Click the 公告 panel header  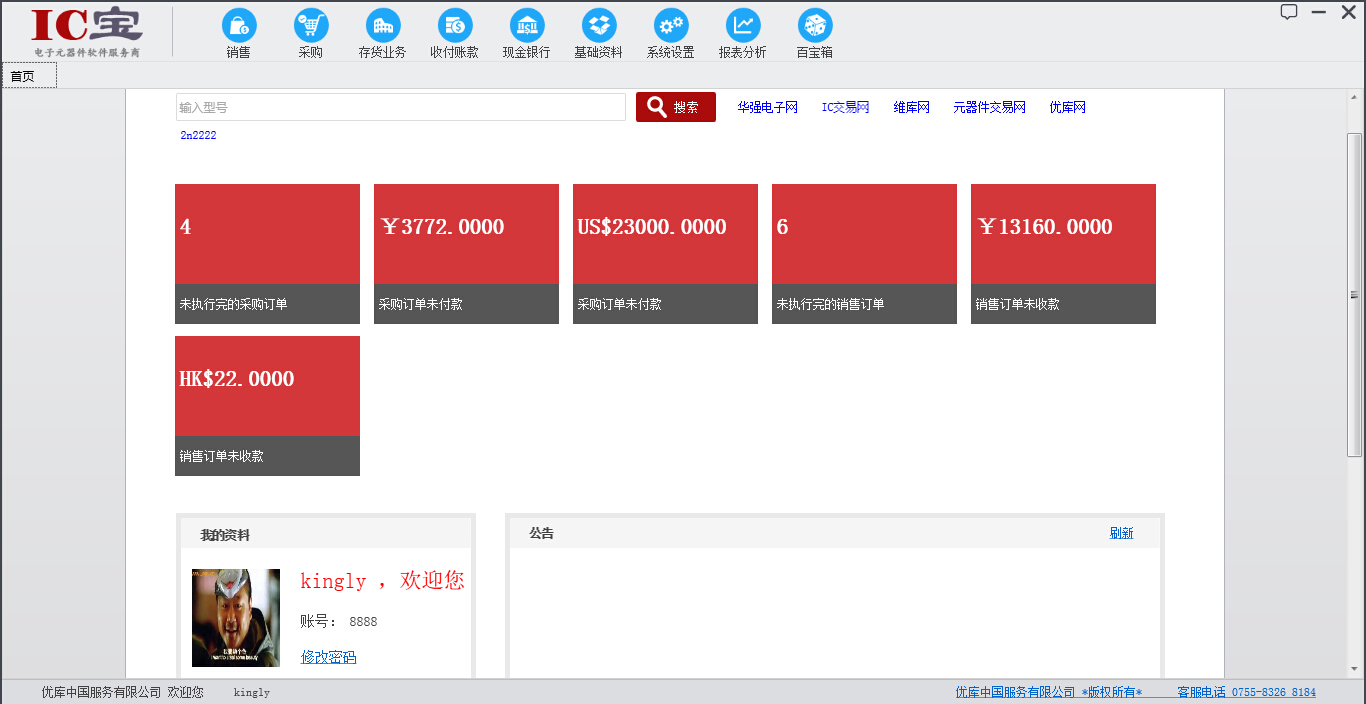(x=835, y=533)
